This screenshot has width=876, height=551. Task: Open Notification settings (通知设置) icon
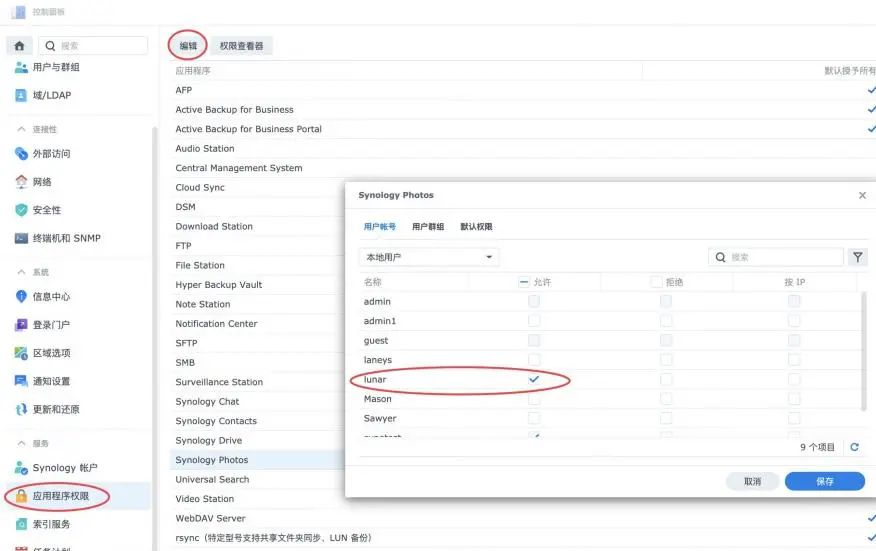click(21, 381)
